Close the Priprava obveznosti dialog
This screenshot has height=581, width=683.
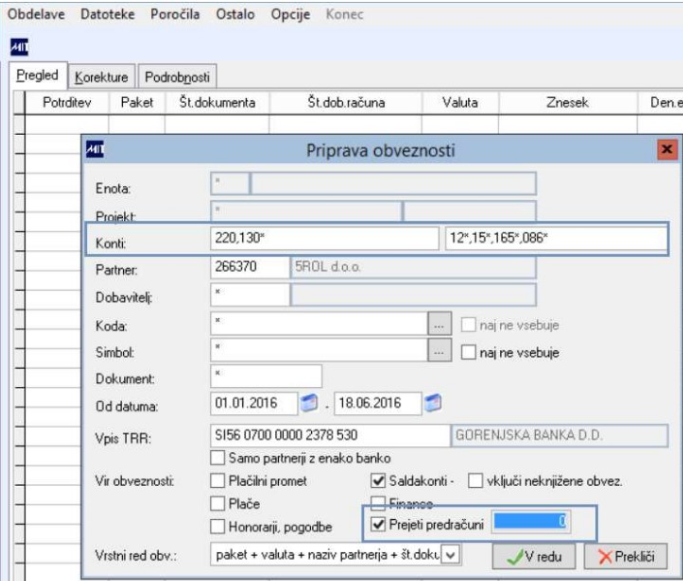665,152
